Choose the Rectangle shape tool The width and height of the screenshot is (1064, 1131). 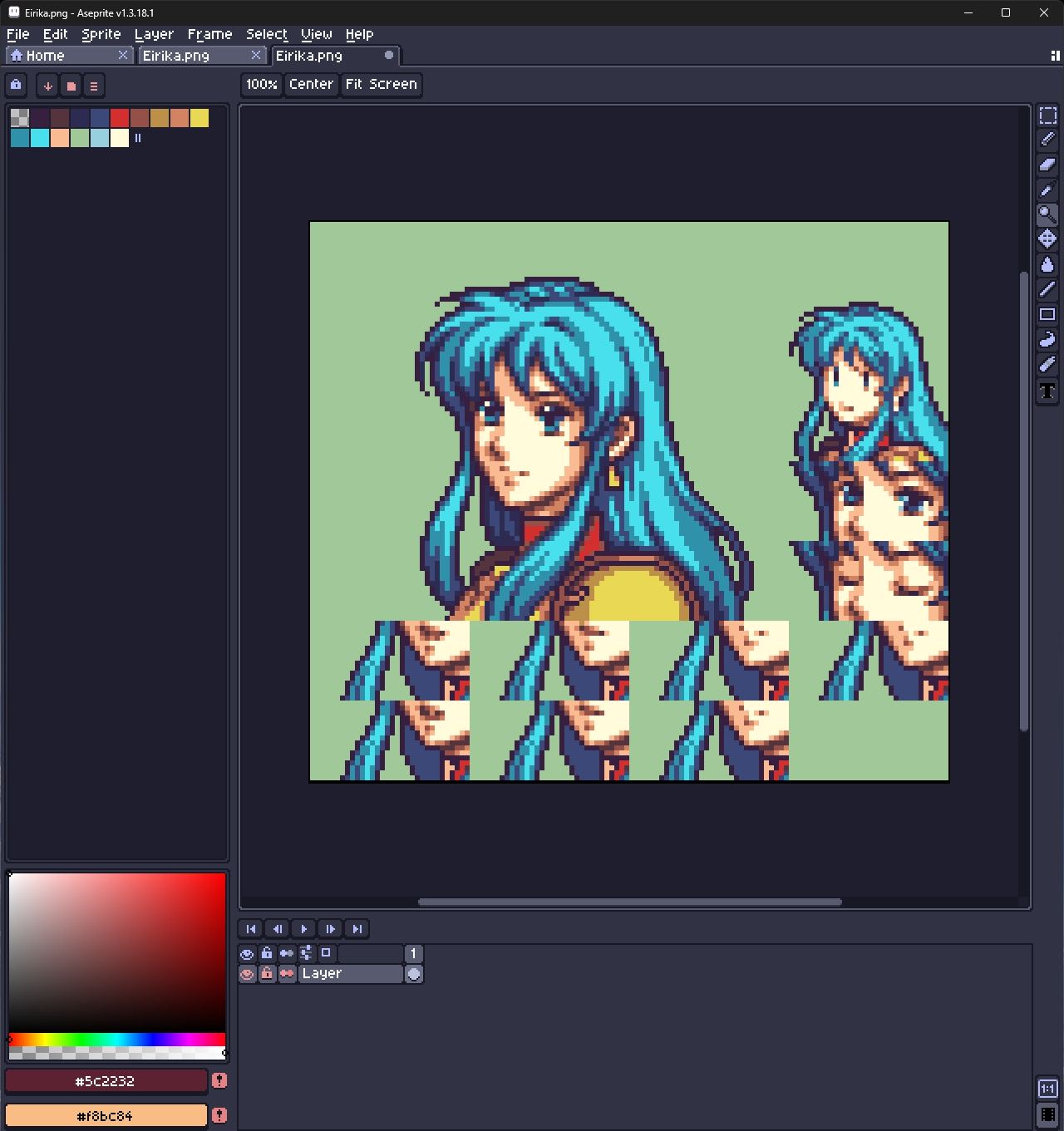[1047, 314]
